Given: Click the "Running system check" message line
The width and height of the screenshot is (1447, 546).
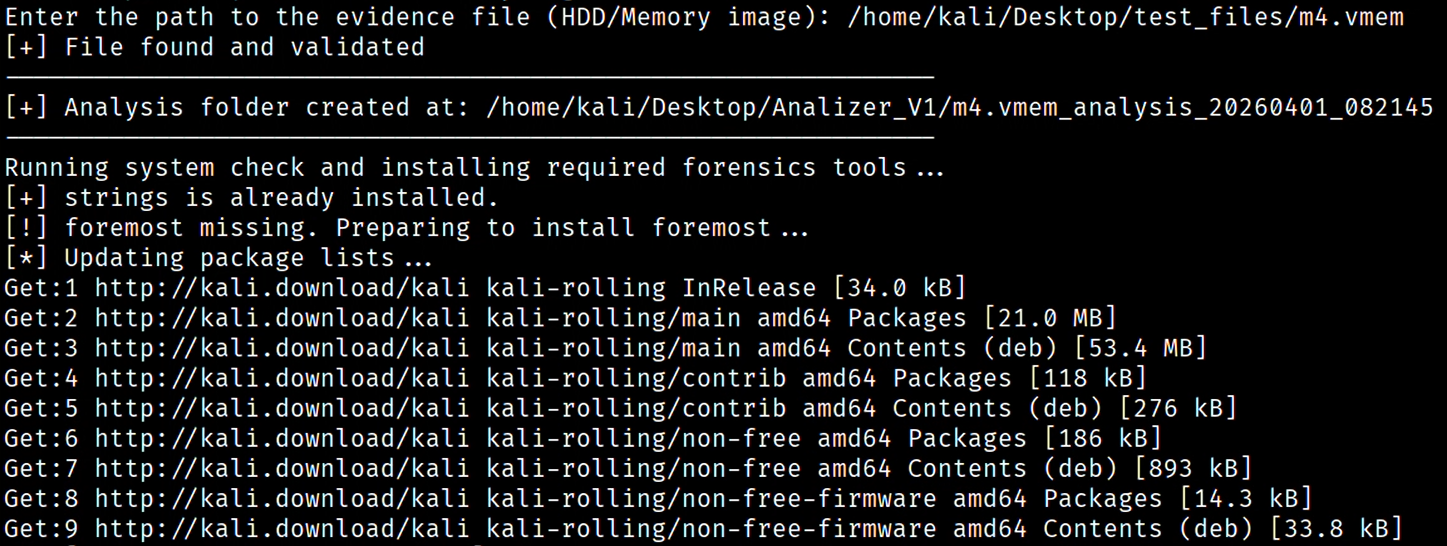Looking at the screenshot, I should (474, 168).
